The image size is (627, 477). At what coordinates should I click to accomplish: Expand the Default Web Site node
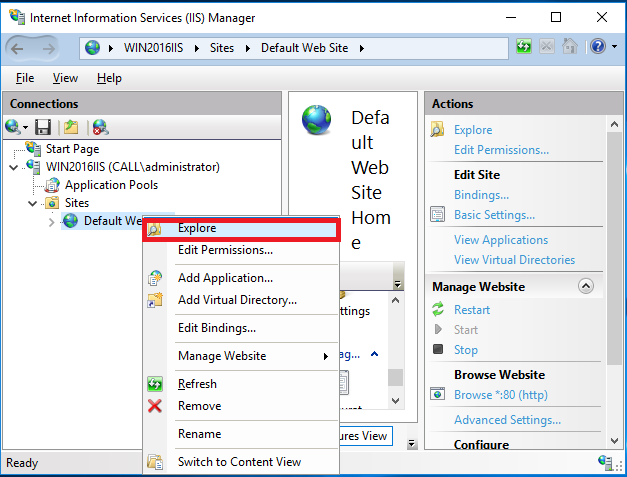pos(51,222)
